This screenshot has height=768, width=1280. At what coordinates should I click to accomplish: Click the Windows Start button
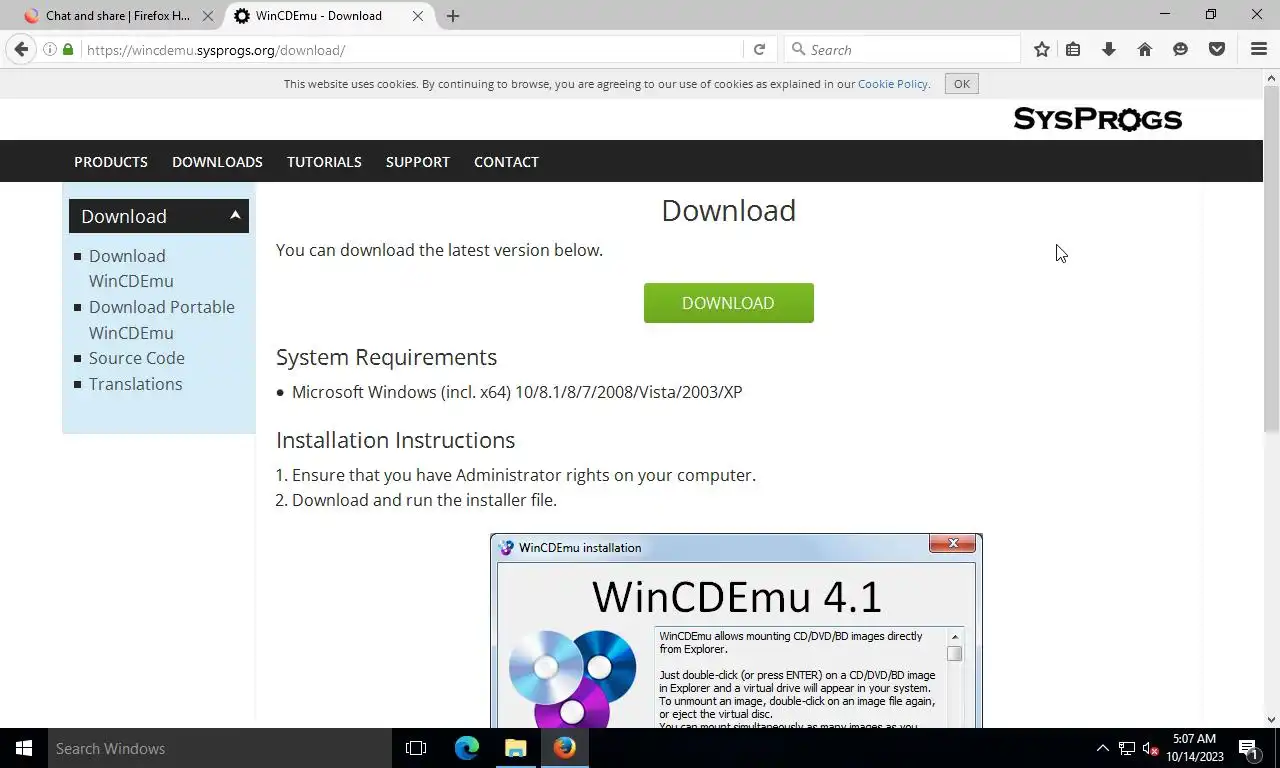[x=24, y=748]
